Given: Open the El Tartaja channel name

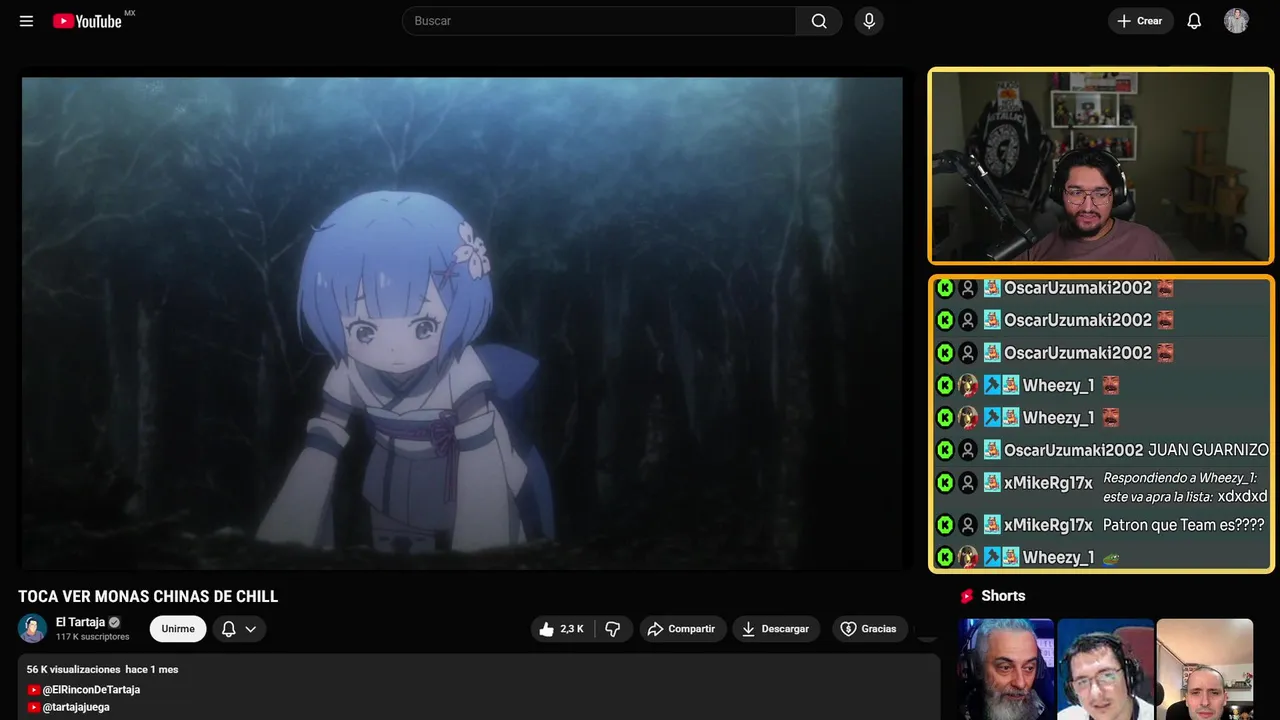Looking at the screenshot, I should pyautogui.click(x=80, y=622).
